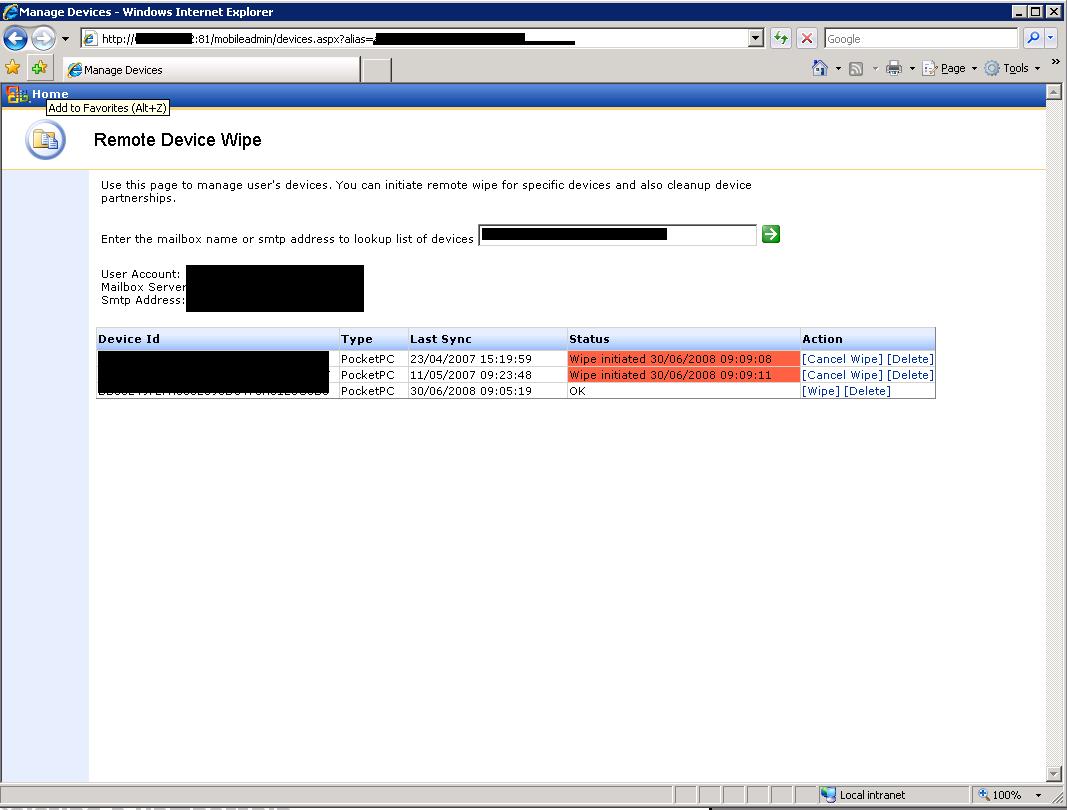Screen dimensions: 1067x810
Task: Expand the Print options dropdown arrow
Action: click(912, 69)
